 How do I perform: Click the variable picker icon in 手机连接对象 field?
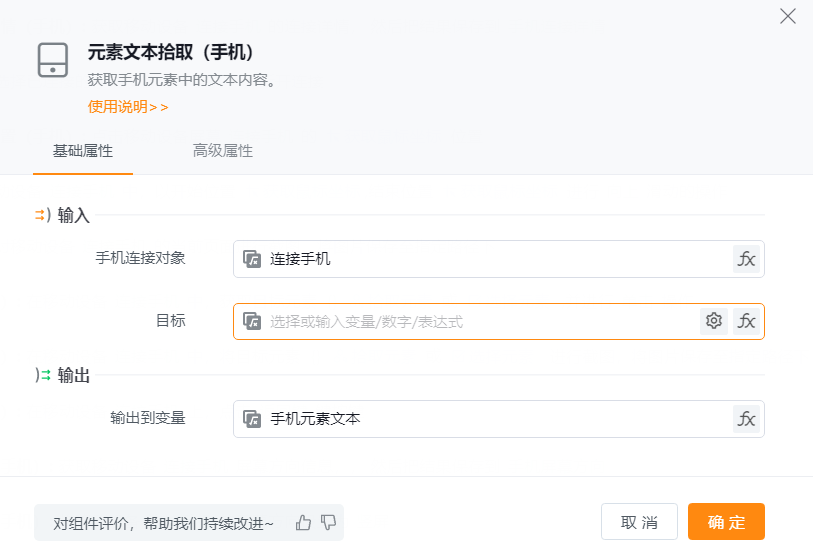coord(252,259)
